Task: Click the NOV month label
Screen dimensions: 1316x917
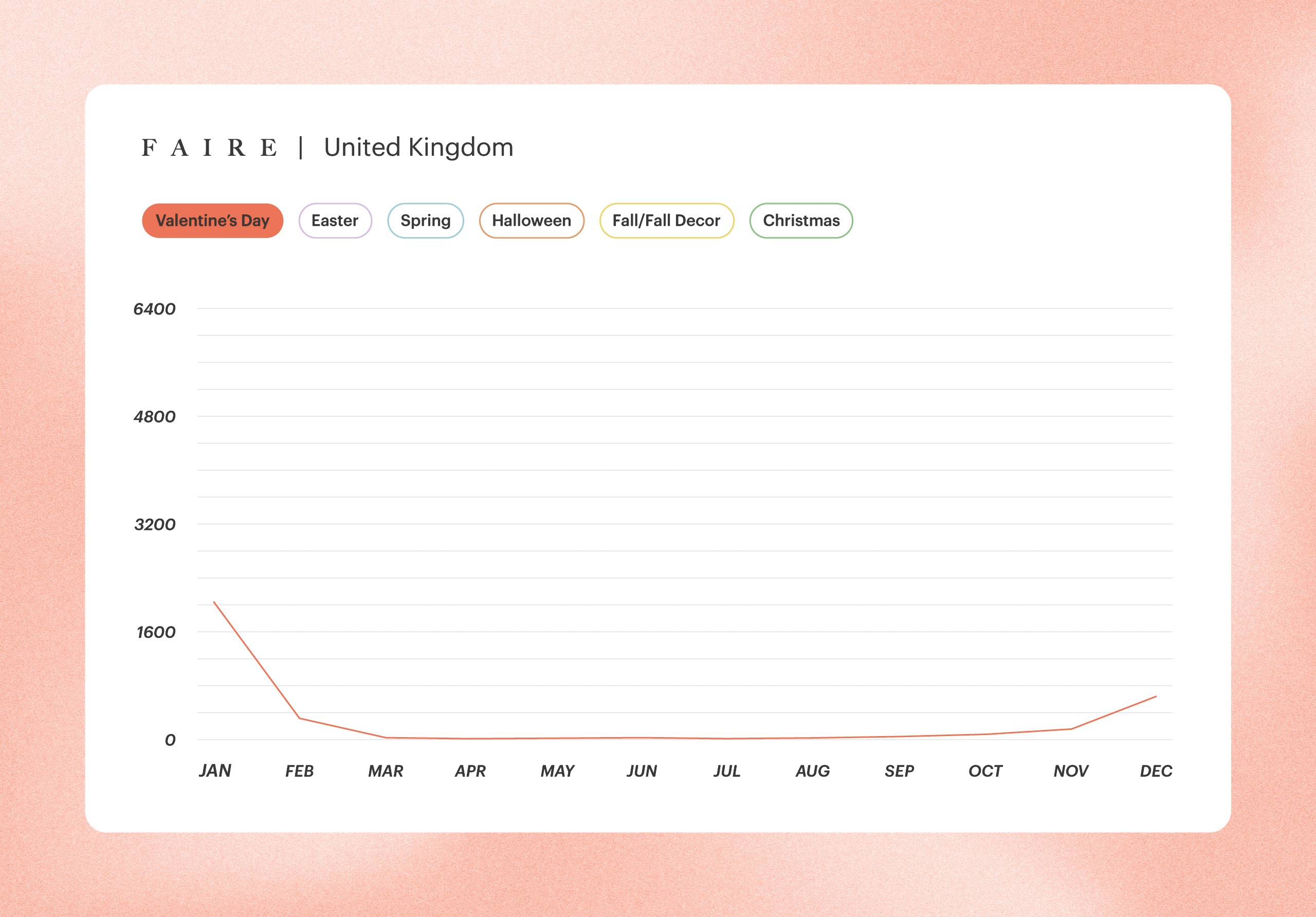Action: pyautogui.click(x=1070, y=771)
